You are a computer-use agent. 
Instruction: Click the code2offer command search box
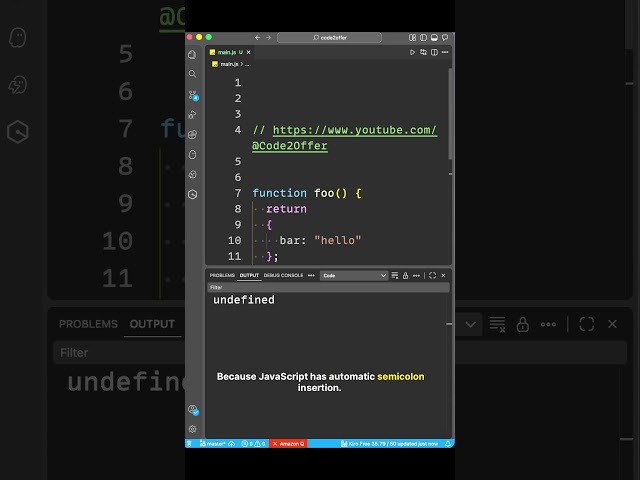(329, 38)
